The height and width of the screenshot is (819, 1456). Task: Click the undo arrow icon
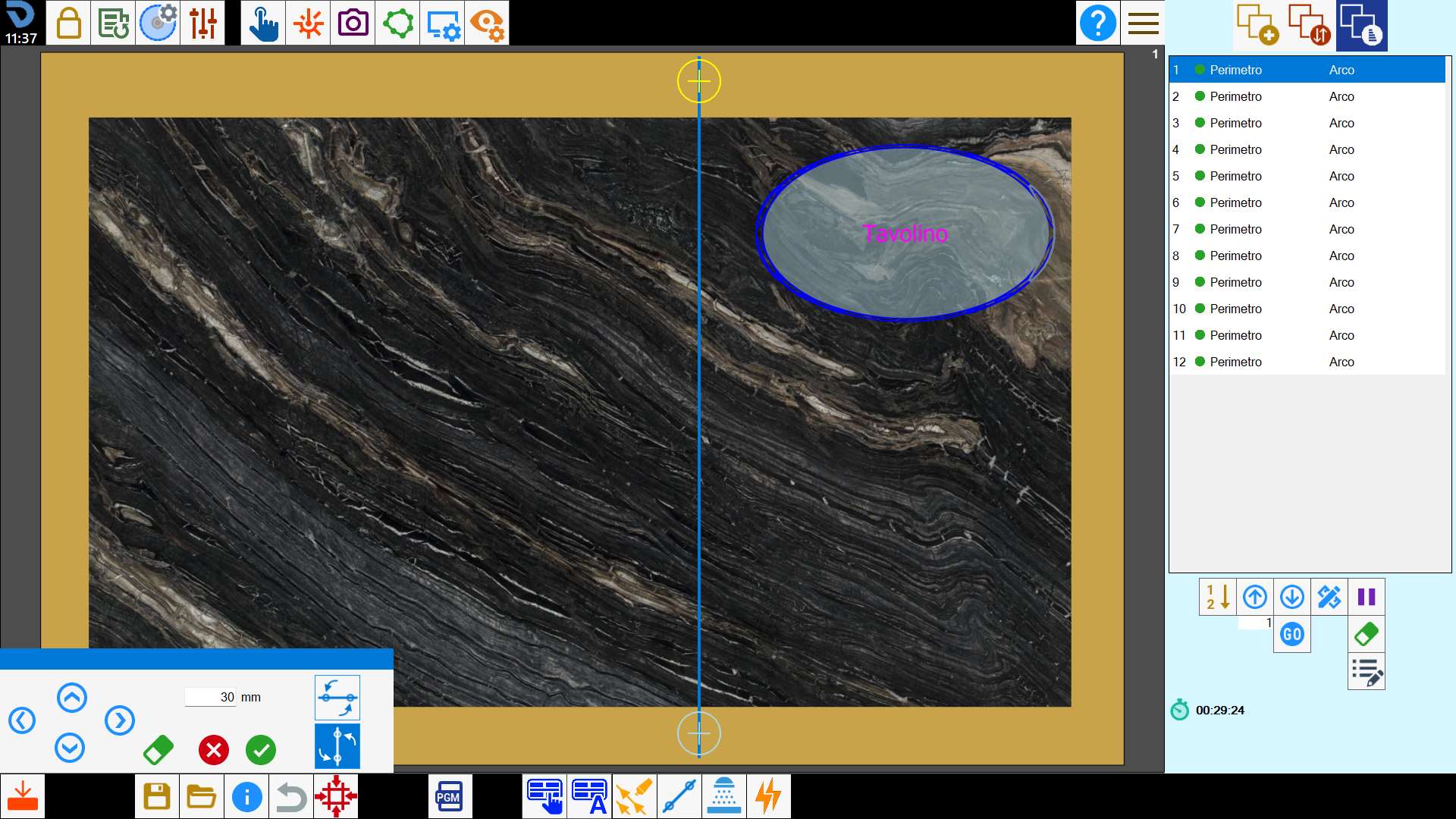[291, 796]
